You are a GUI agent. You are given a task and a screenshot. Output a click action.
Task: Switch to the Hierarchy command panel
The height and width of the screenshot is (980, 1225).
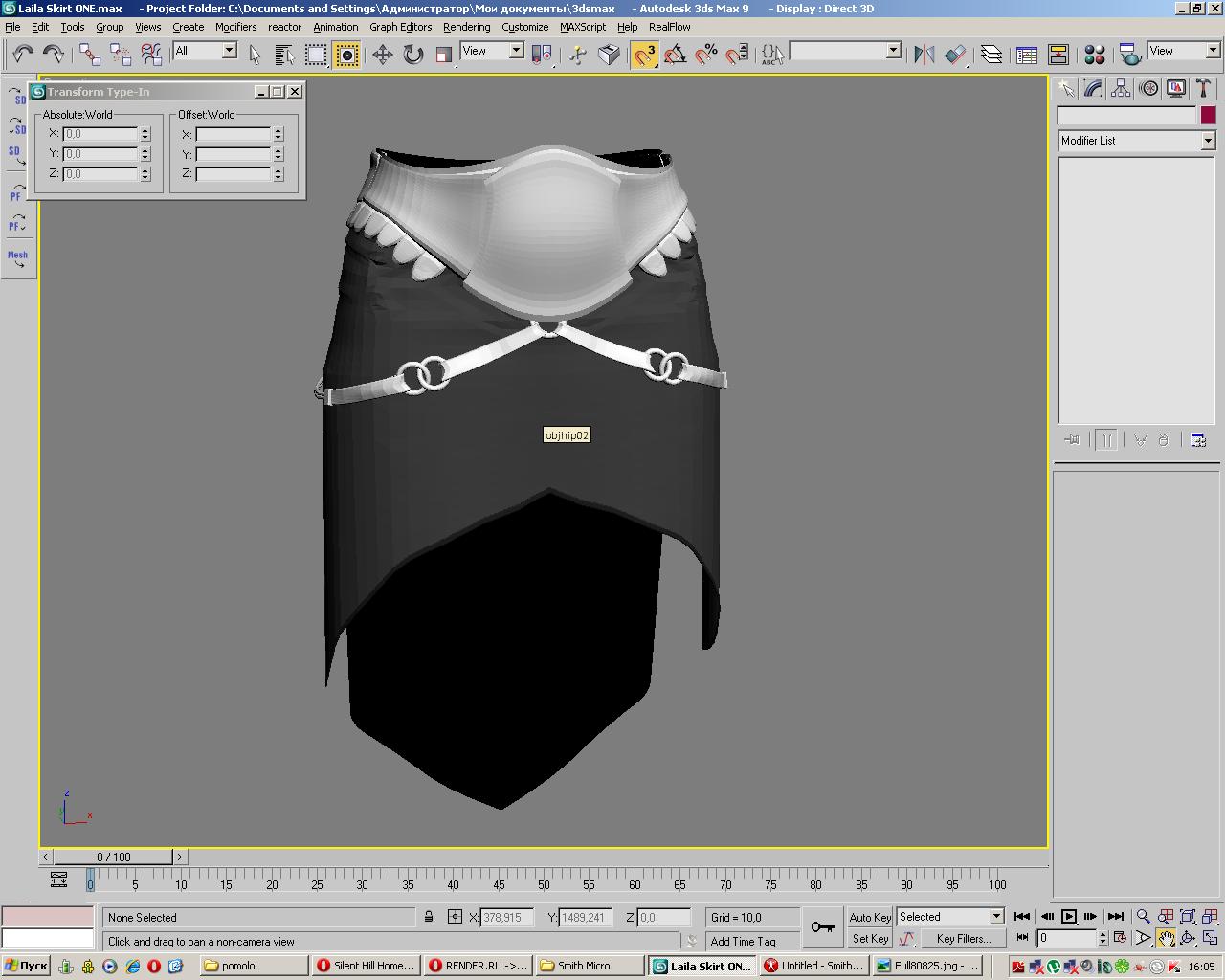pyautogui.click(x=1121, y=89)
